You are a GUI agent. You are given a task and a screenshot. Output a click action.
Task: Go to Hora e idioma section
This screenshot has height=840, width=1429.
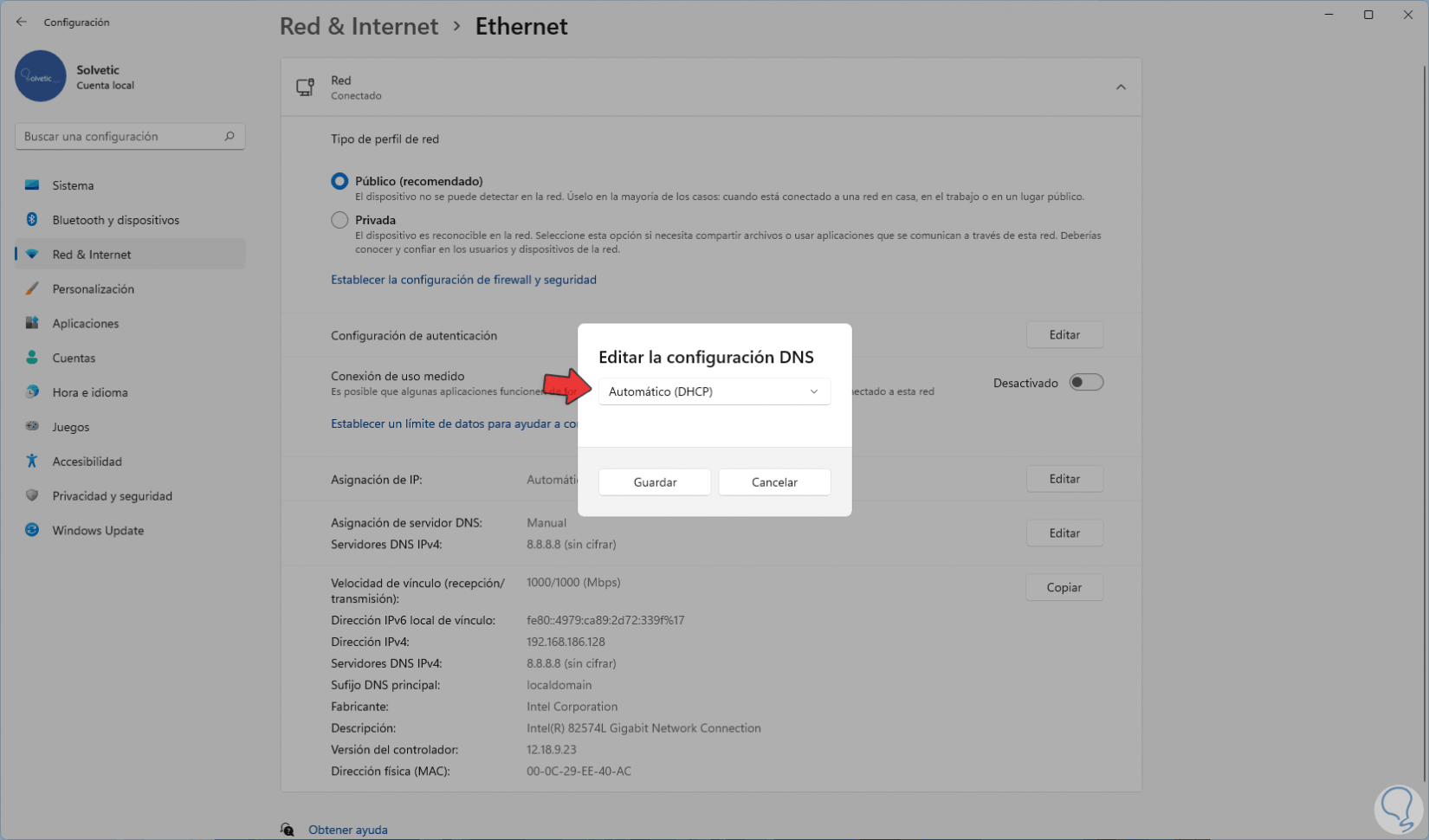90,392
